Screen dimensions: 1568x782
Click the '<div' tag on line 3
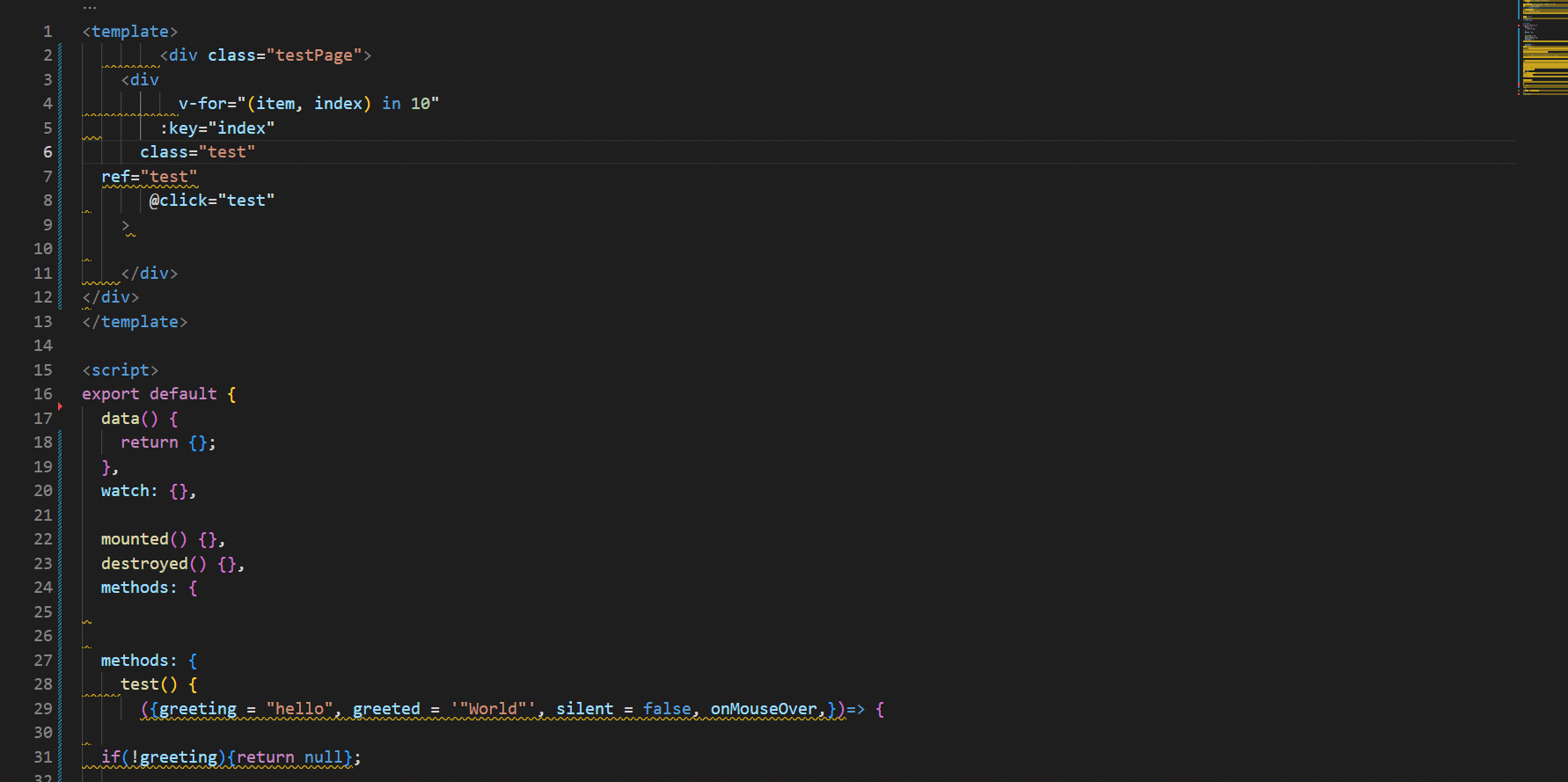140,80
